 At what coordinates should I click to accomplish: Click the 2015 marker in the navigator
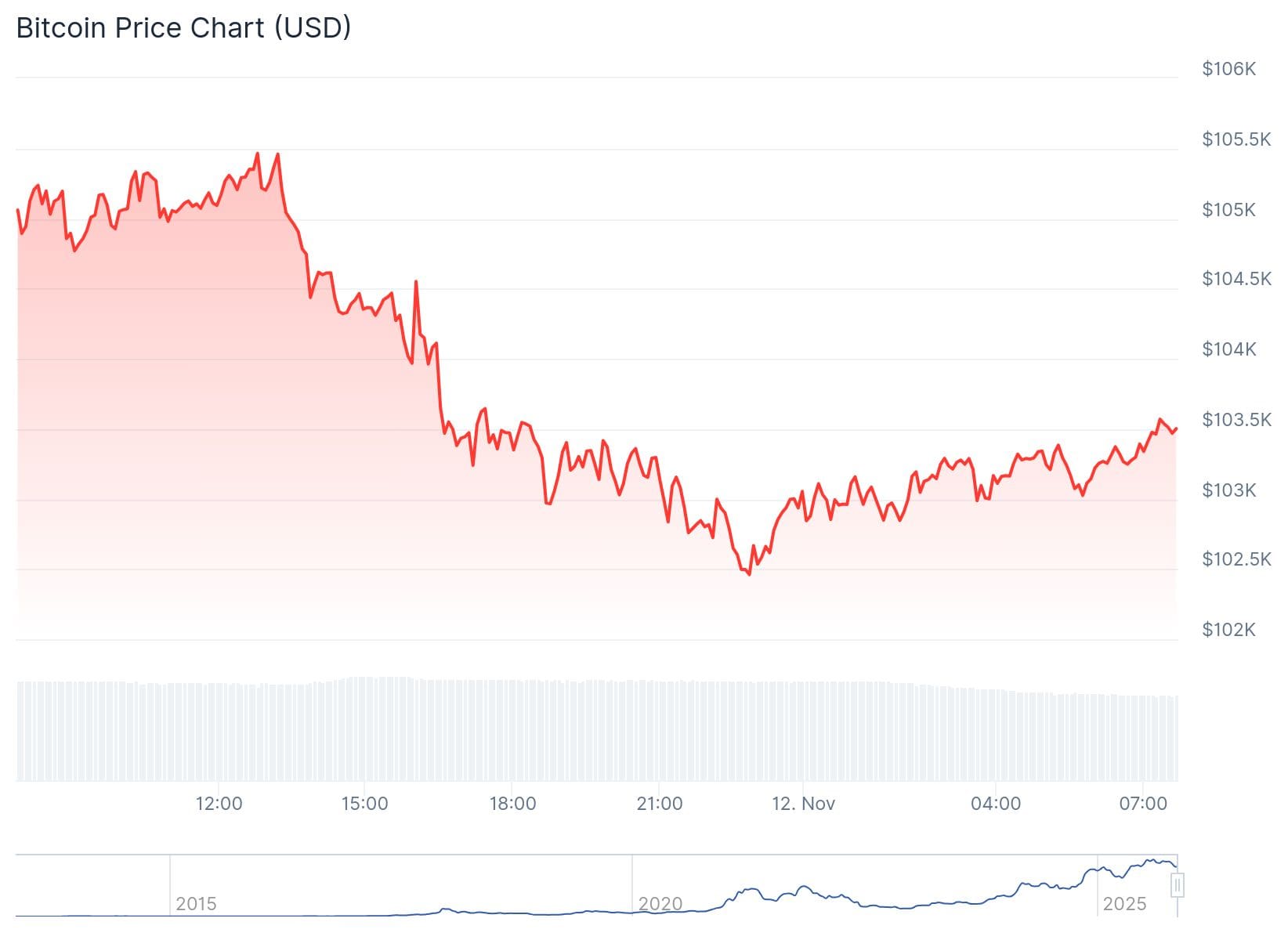(196, 904)
